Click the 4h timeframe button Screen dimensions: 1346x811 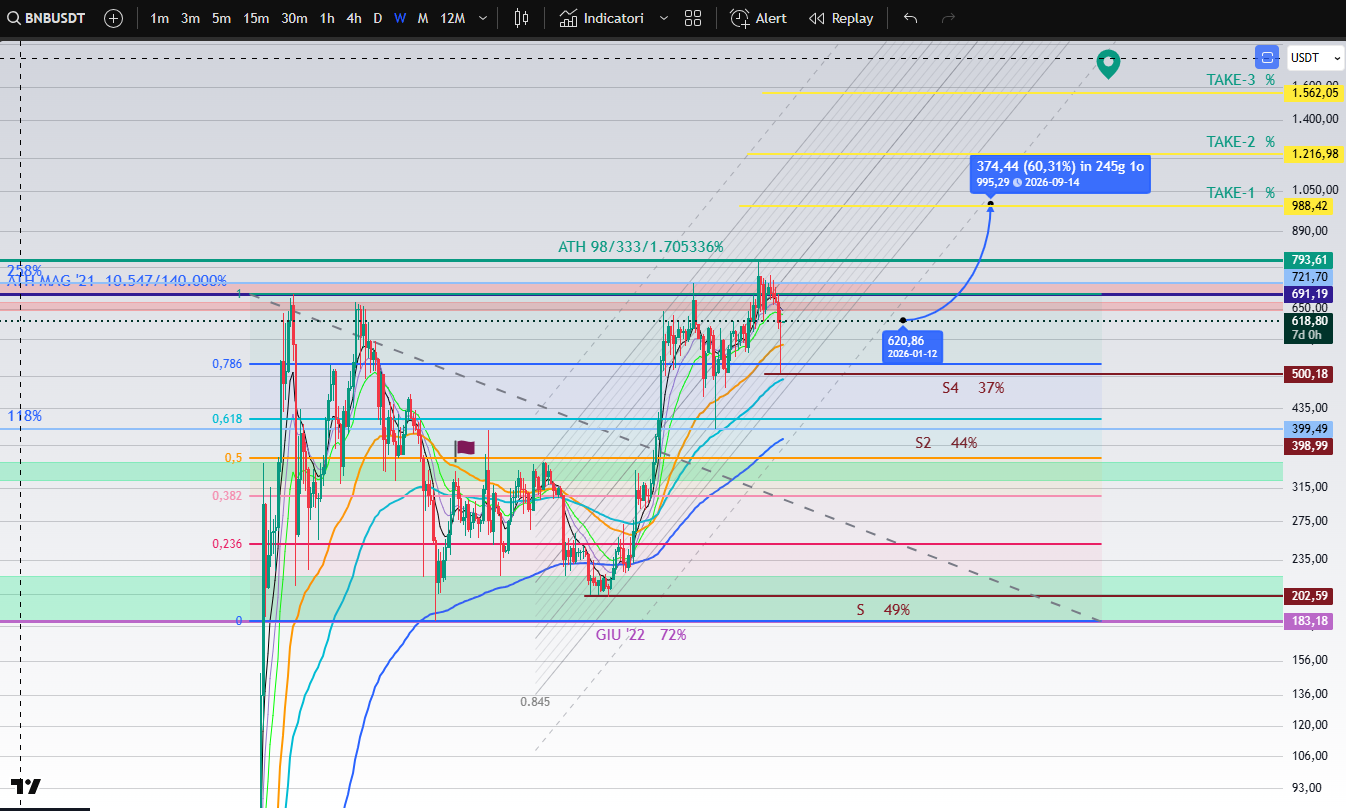coord(353,18)
